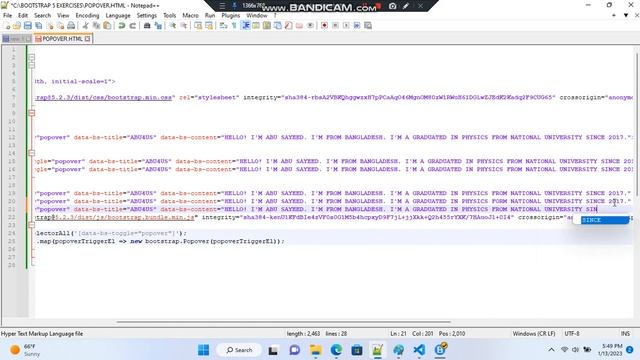Toggle INS insert mode in status bar
This screenshot has height=360, width=640.
click(x=625, y=333)
